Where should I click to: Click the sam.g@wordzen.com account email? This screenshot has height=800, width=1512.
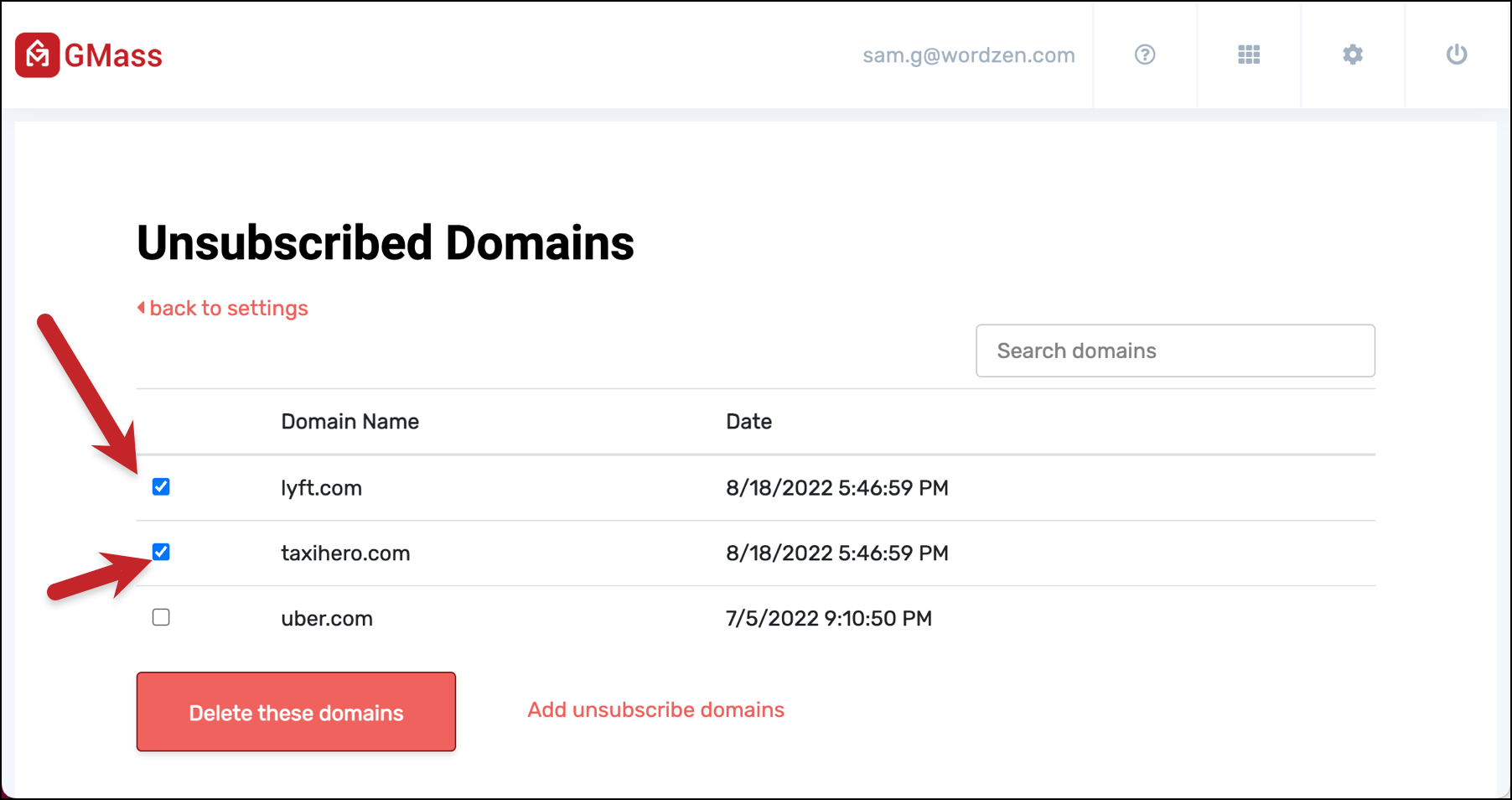pyautogui.click(x=969, y=55)
